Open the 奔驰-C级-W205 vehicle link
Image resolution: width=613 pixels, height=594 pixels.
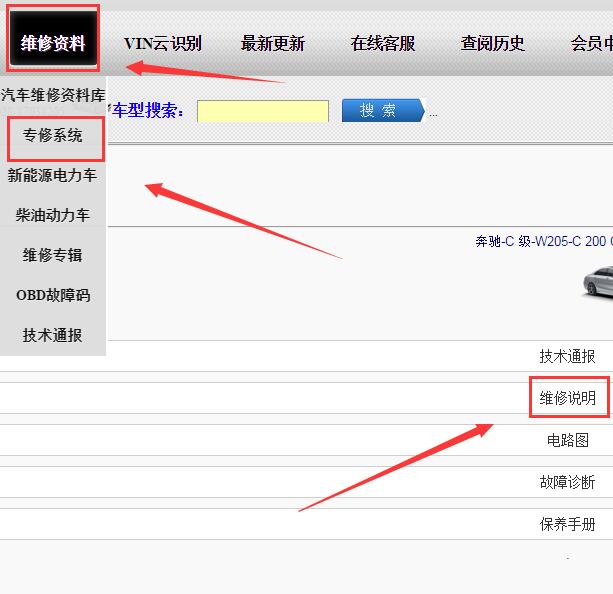click(x=542, y=241)
